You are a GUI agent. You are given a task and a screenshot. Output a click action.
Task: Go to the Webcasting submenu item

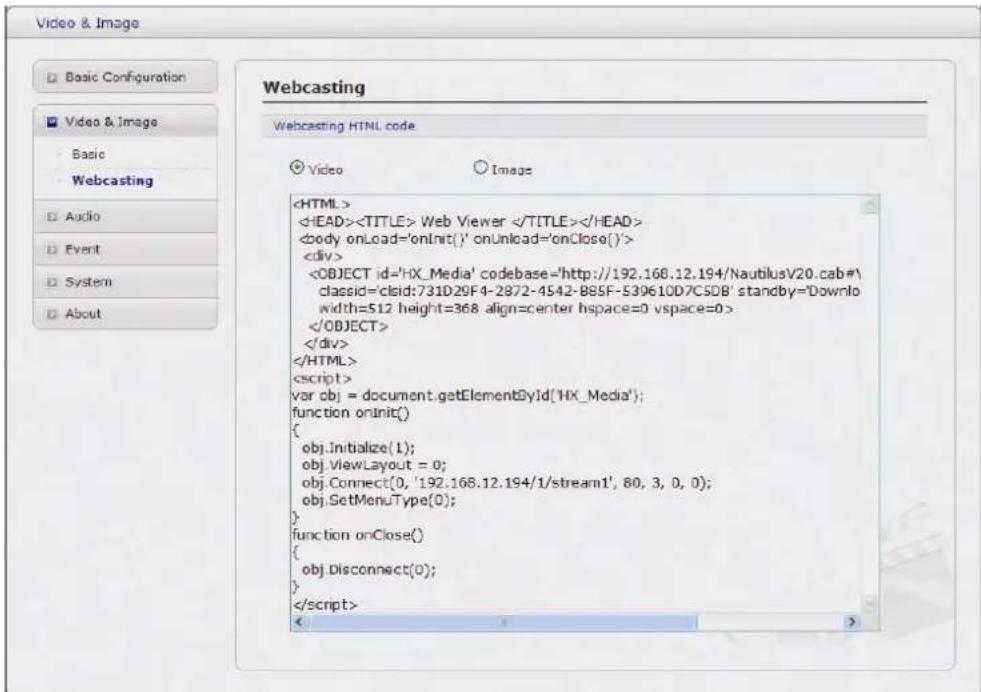tap(113, 180)
